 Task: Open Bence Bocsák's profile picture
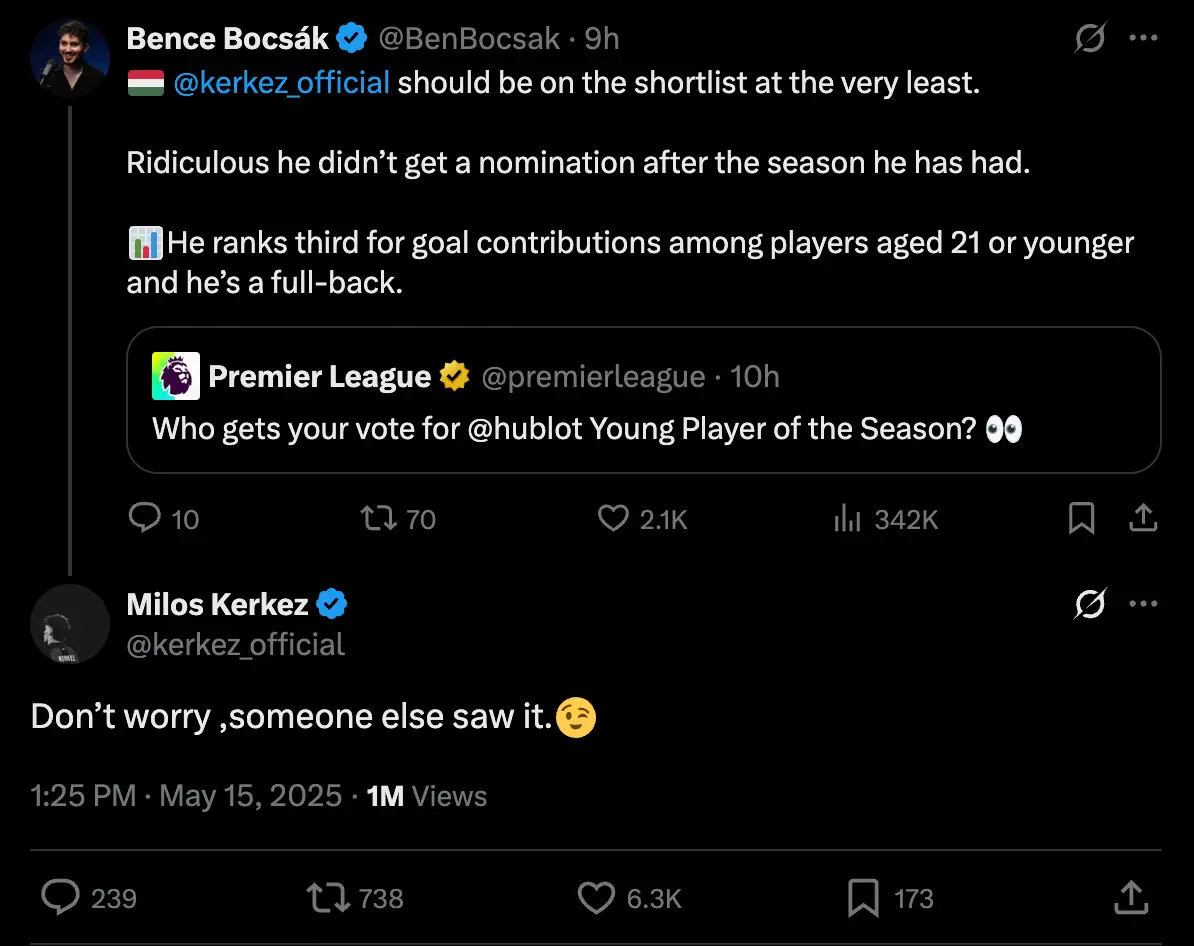pos(70,57)
